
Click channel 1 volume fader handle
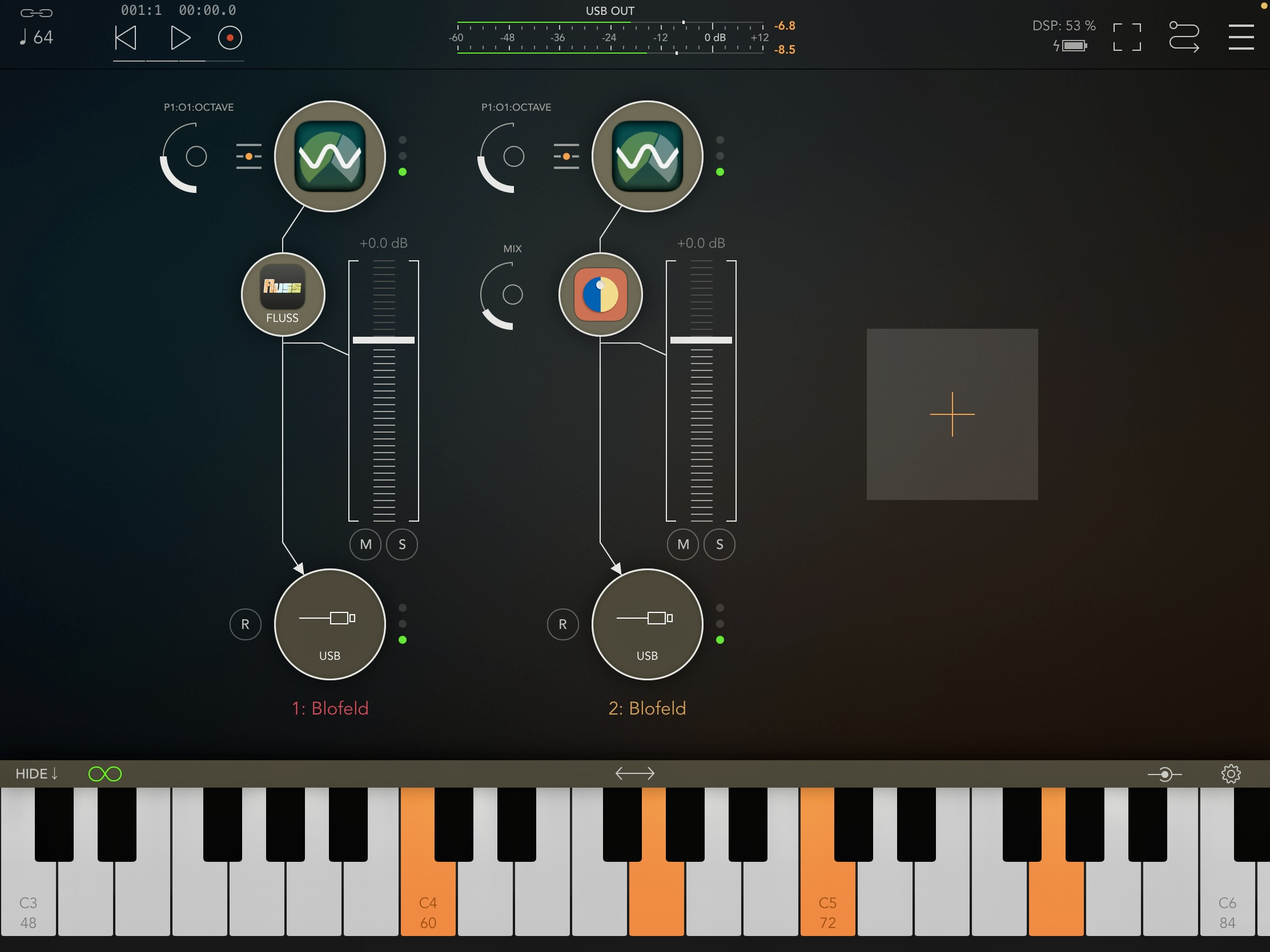384,340
